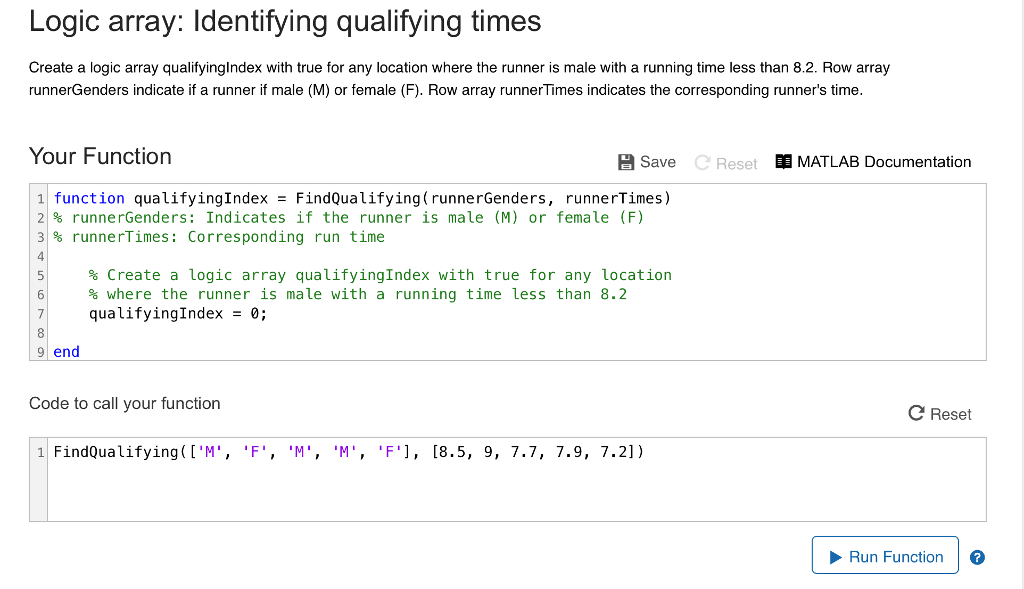The height and width of the screenshot is (589, 1024).
Task: Click the end keyword on line 9
Action: pos(66,351)
